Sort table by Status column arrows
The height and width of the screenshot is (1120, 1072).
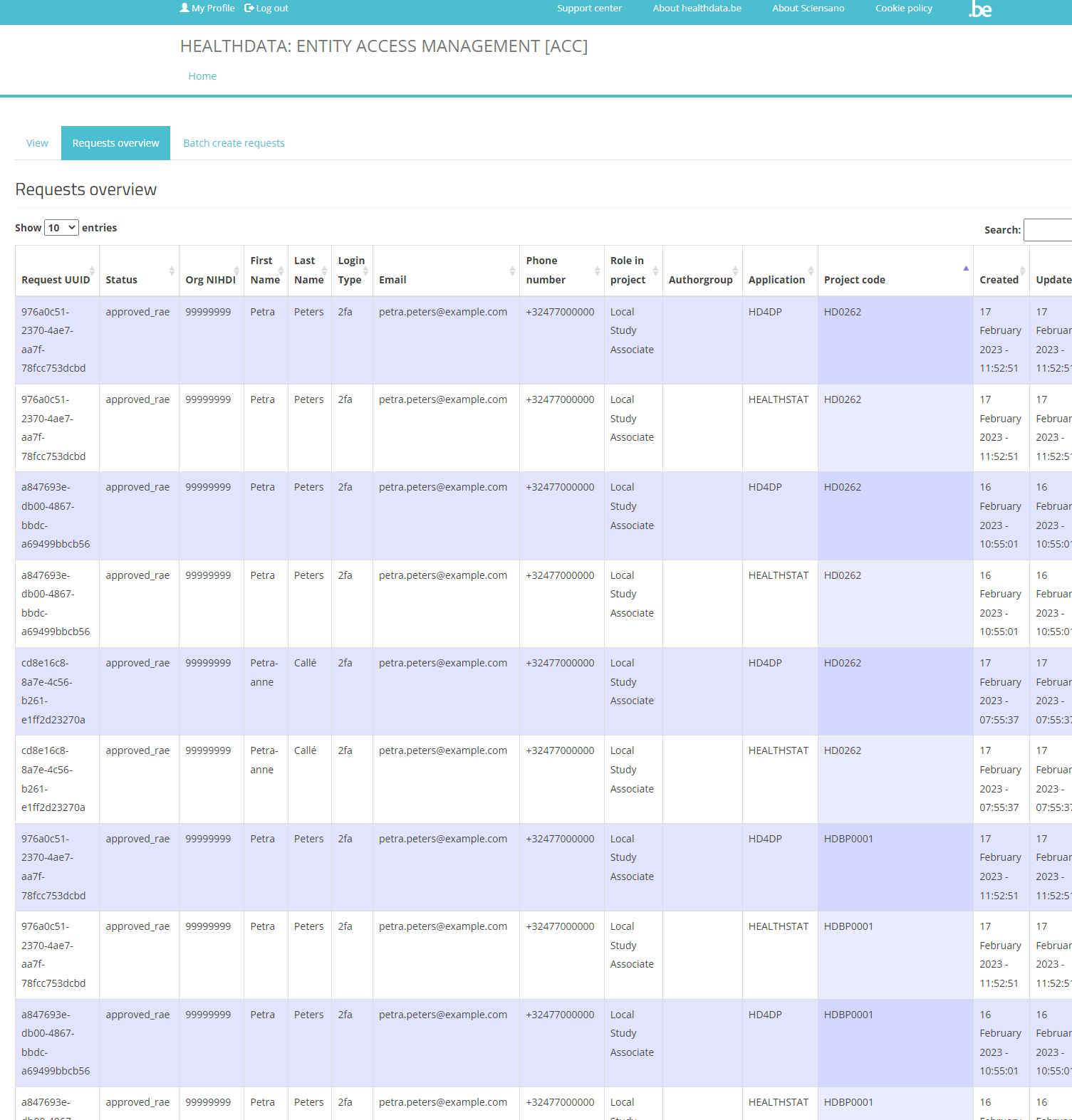click(x=172, y=271)
